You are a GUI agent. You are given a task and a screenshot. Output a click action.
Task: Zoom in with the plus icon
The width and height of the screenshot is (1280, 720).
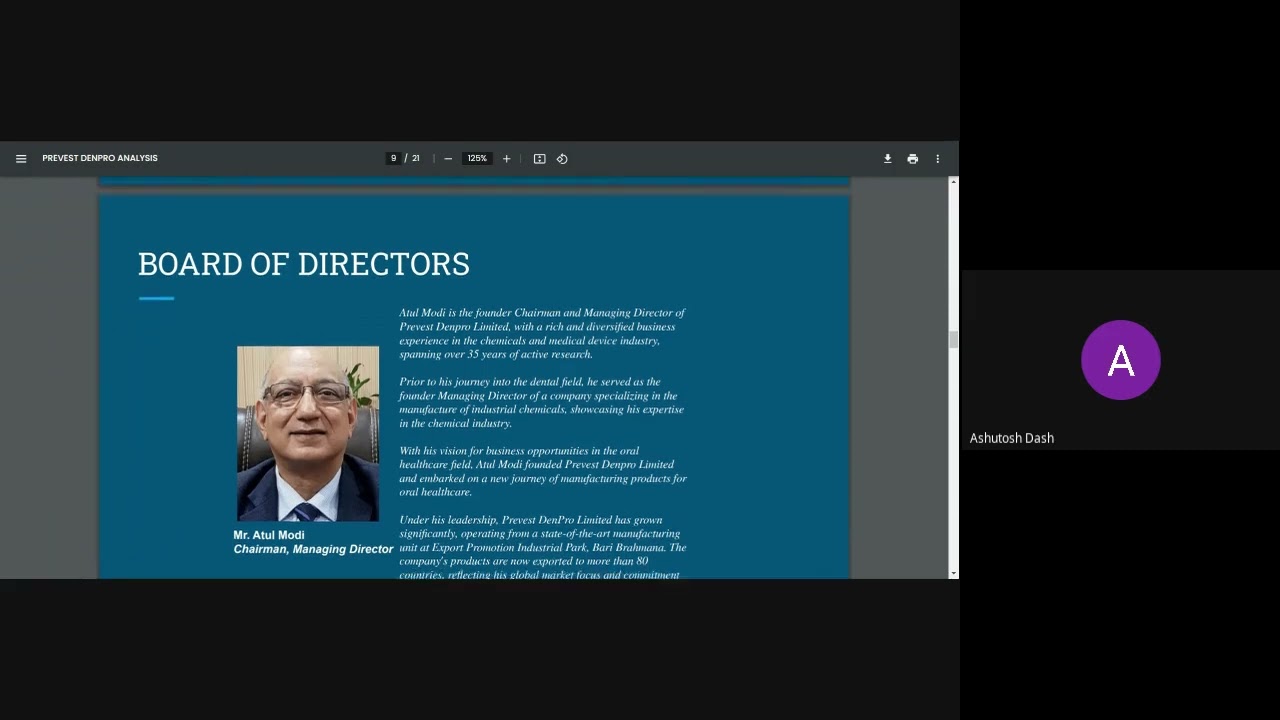pyautogui.click(x=506, y=158)
